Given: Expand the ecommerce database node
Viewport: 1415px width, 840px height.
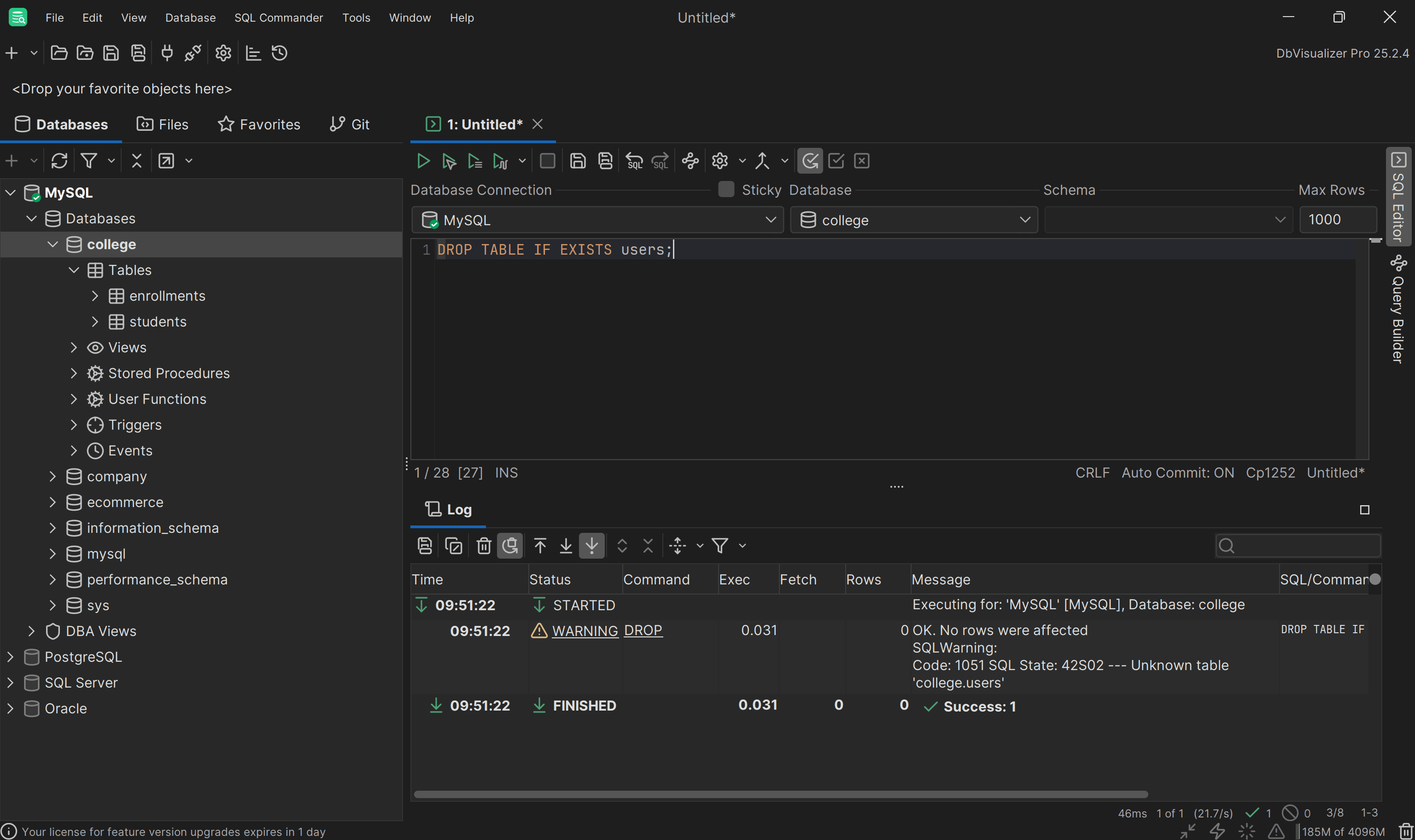Looking at the screenshot, I should 53,502.
